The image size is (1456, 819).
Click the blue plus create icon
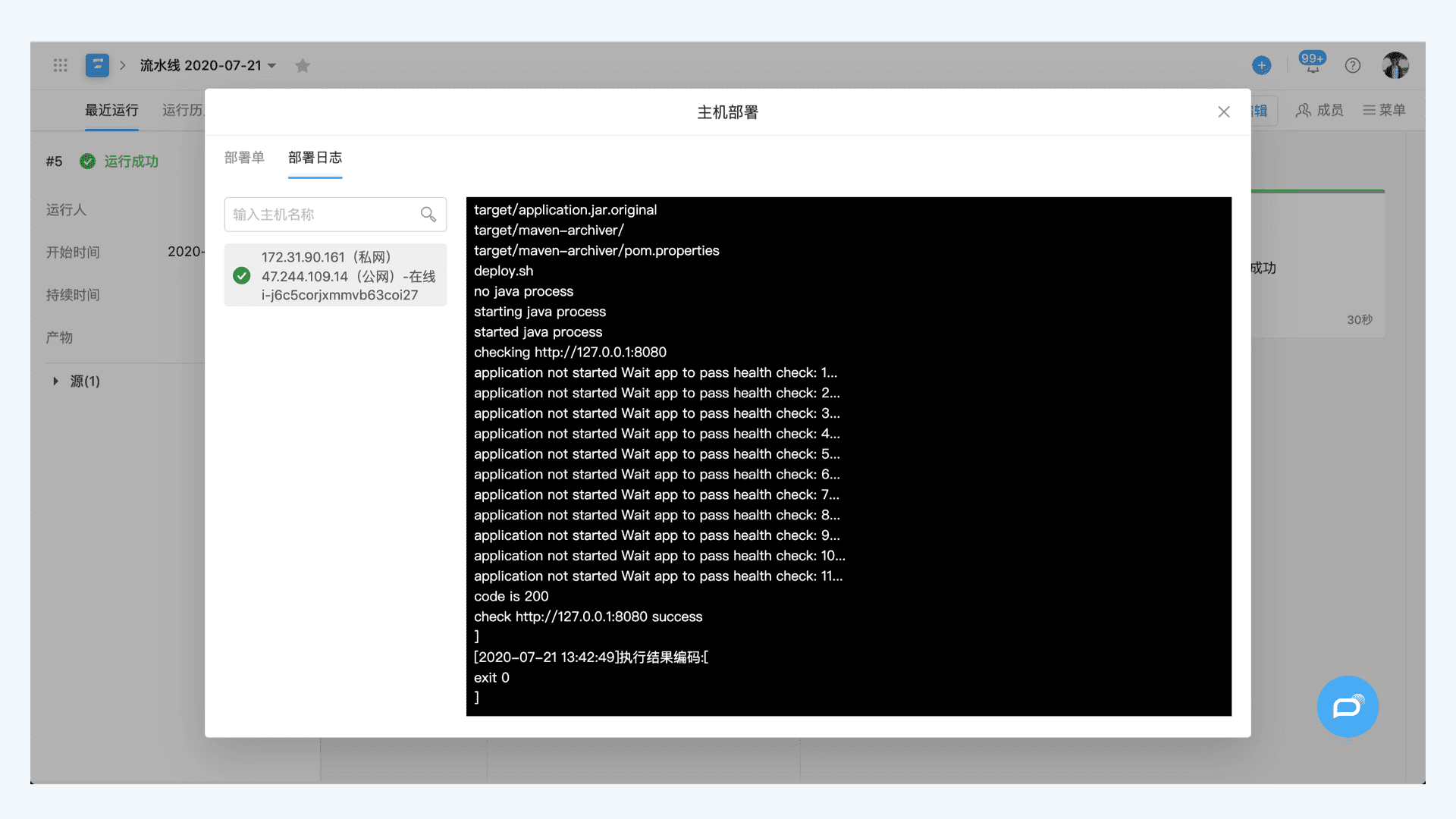point(1261,66)
